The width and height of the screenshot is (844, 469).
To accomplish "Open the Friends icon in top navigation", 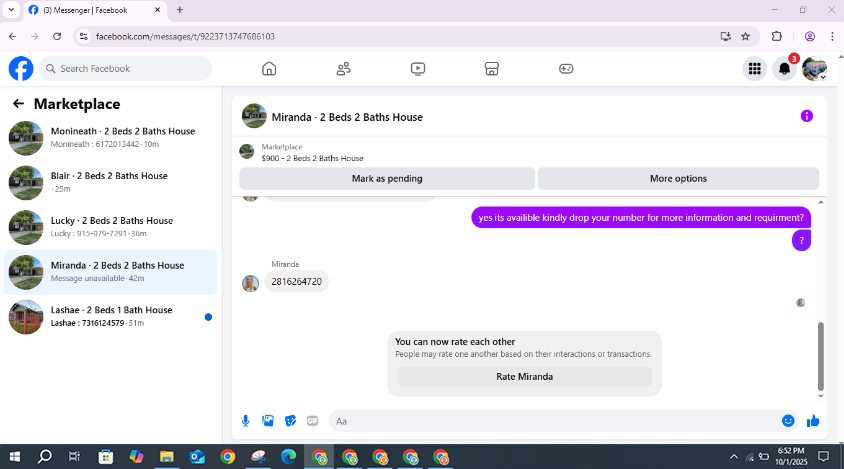I will [343, 69].
